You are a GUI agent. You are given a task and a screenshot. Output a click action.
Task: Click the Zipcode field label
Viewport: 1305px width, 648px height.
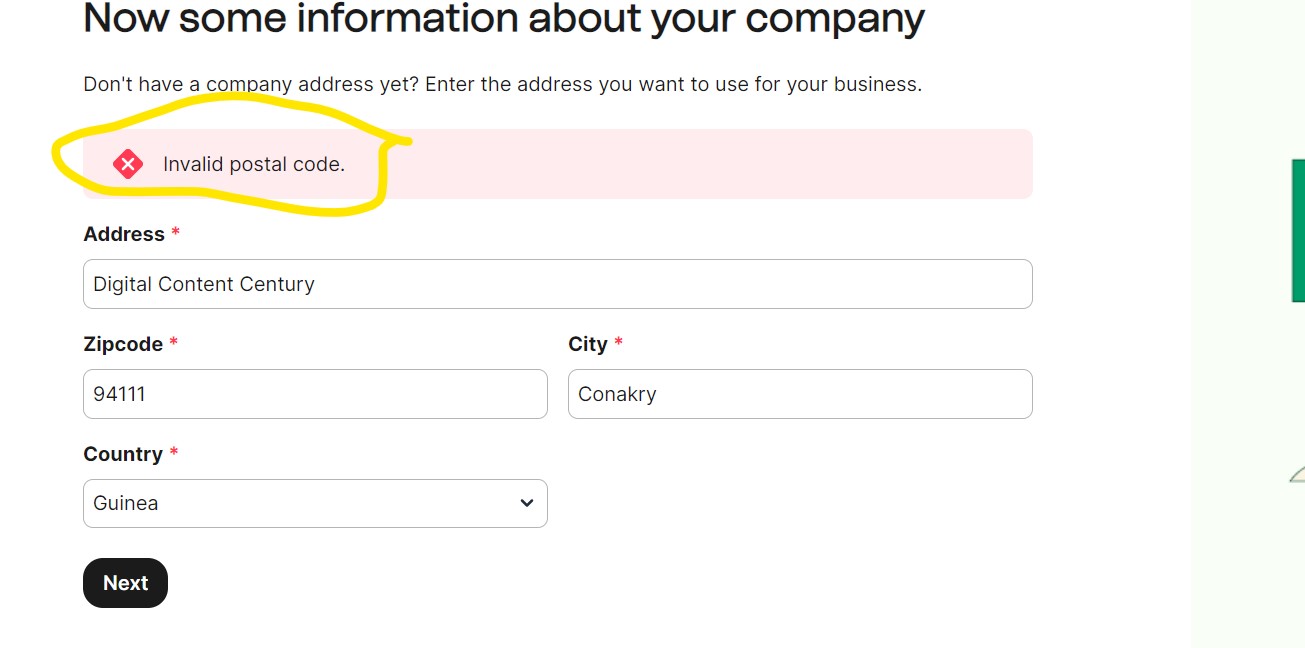coord(123,344)
